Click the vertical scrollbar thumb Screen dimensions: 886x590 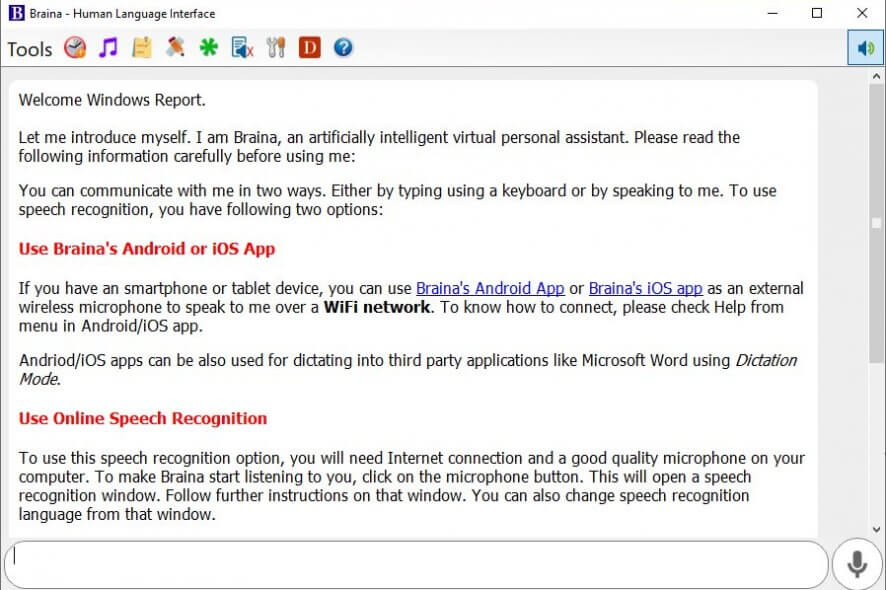coord(877,224)
